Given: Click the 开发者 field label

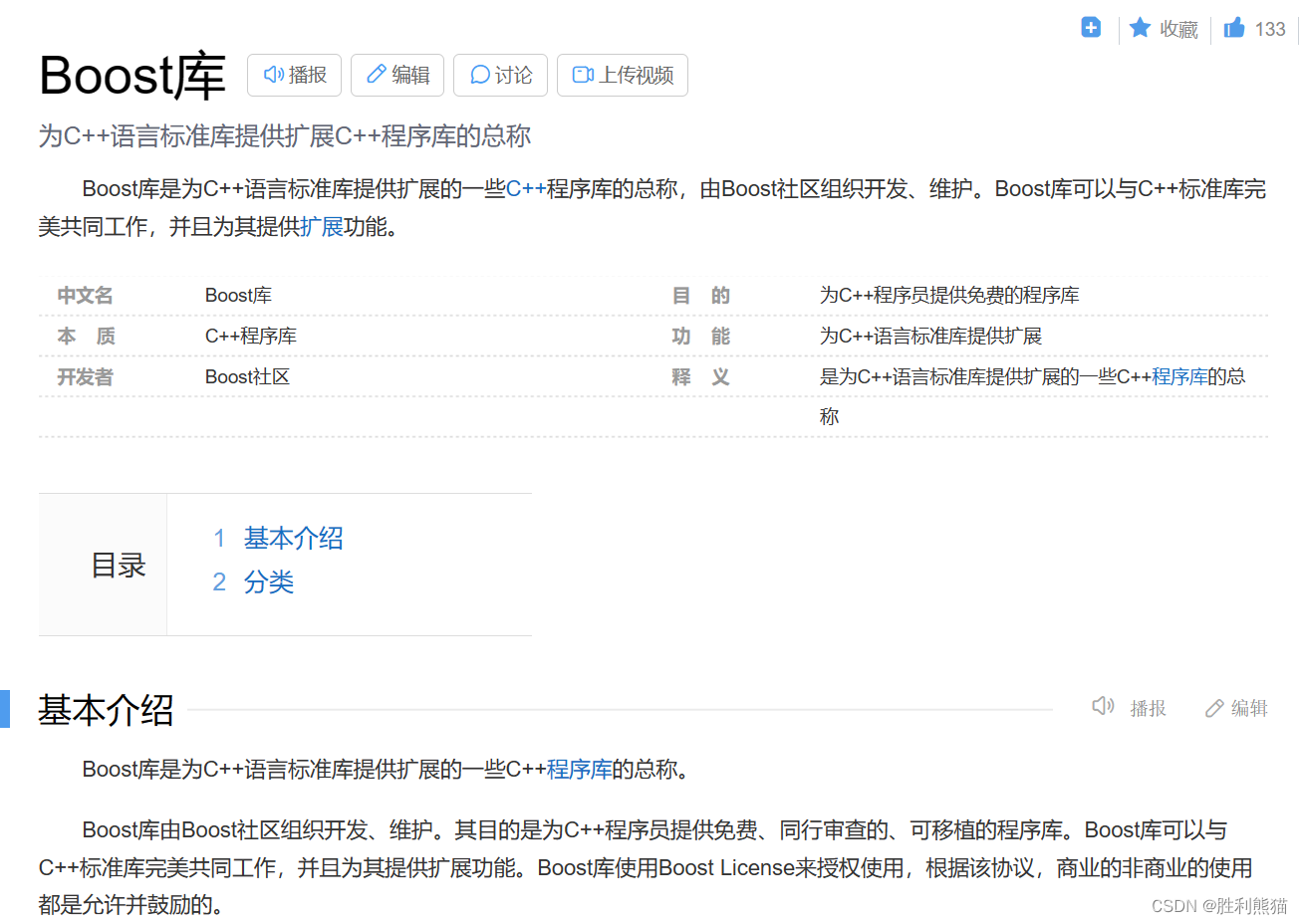Looking at the screenshot, I should [85, 377].
